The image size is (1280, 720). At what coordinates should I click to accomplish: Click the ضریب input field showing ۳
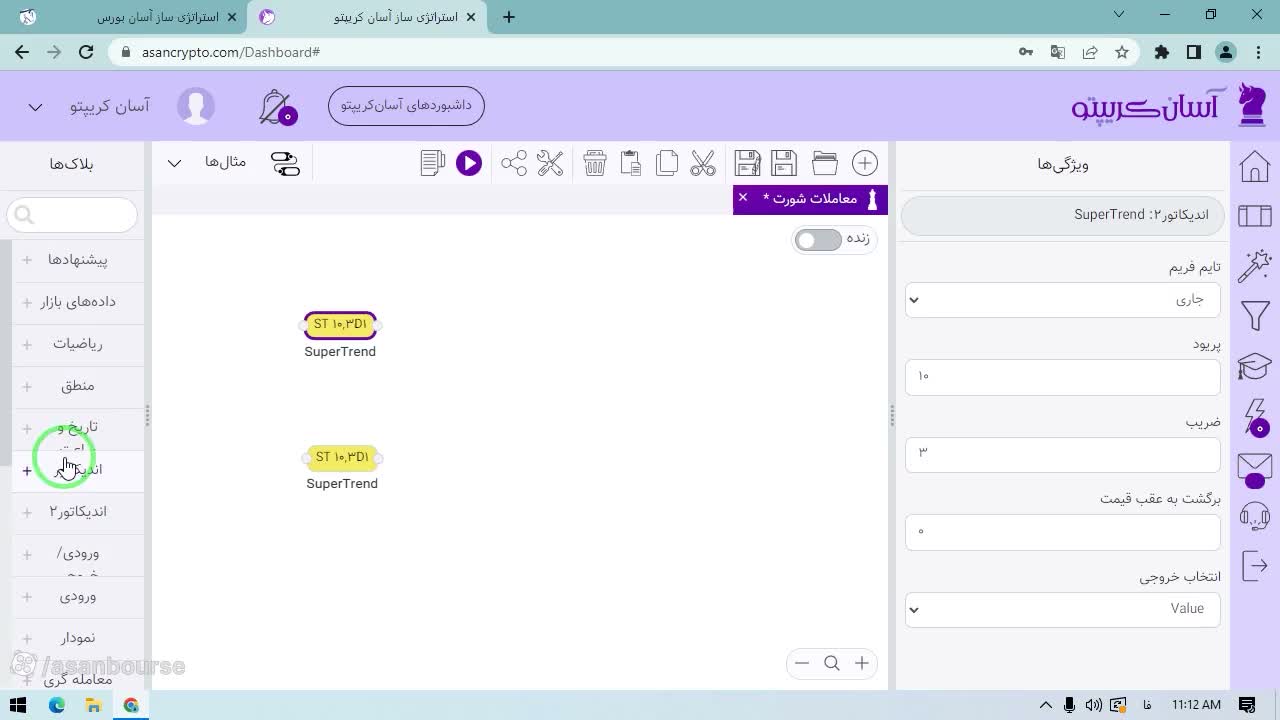[1063, 453]
